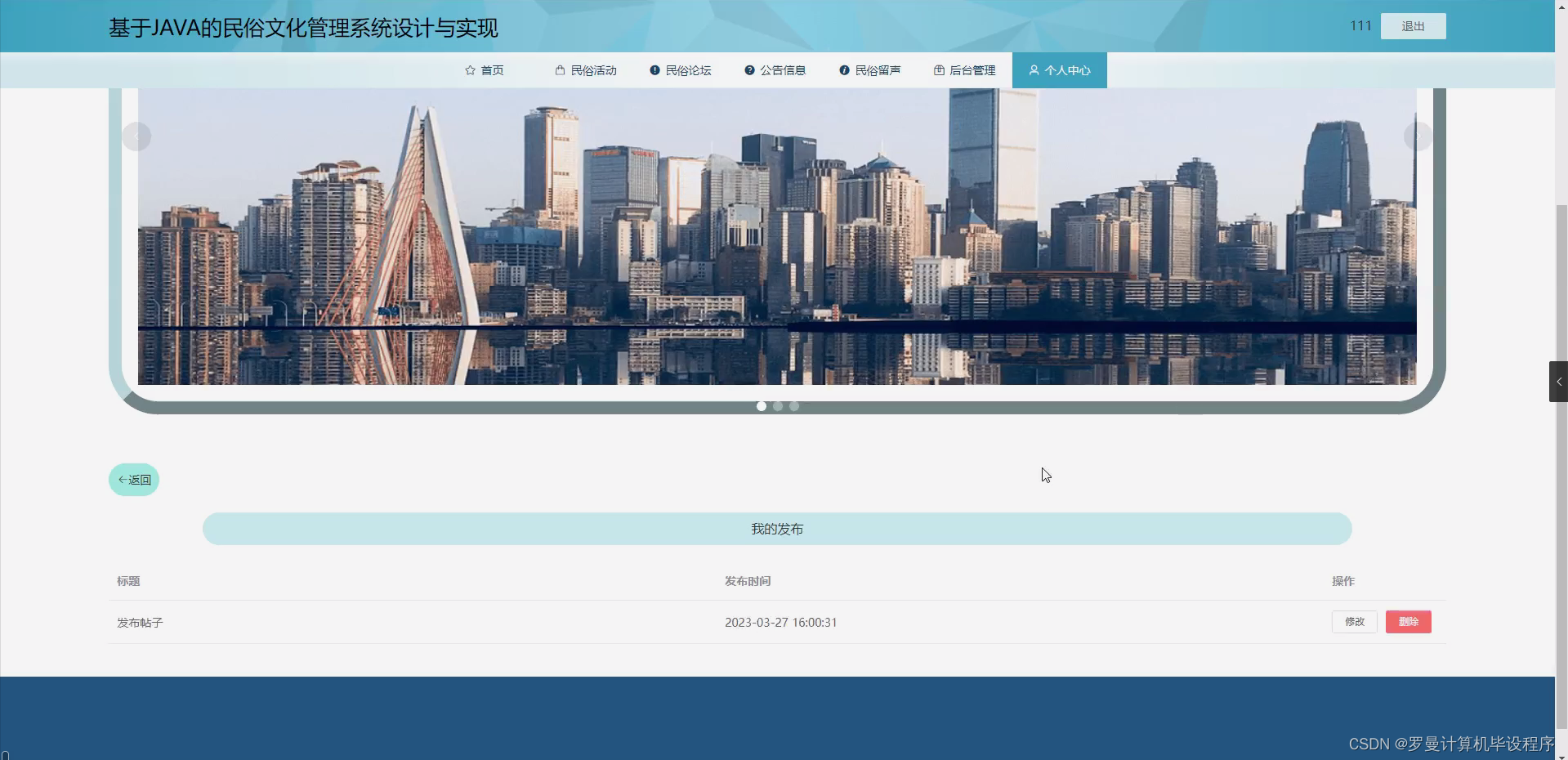Click the question-mark icon beside 公告信息
The height and width of the screenshot is (760, 1568).
pyautogui.click(x=749, y=70)
